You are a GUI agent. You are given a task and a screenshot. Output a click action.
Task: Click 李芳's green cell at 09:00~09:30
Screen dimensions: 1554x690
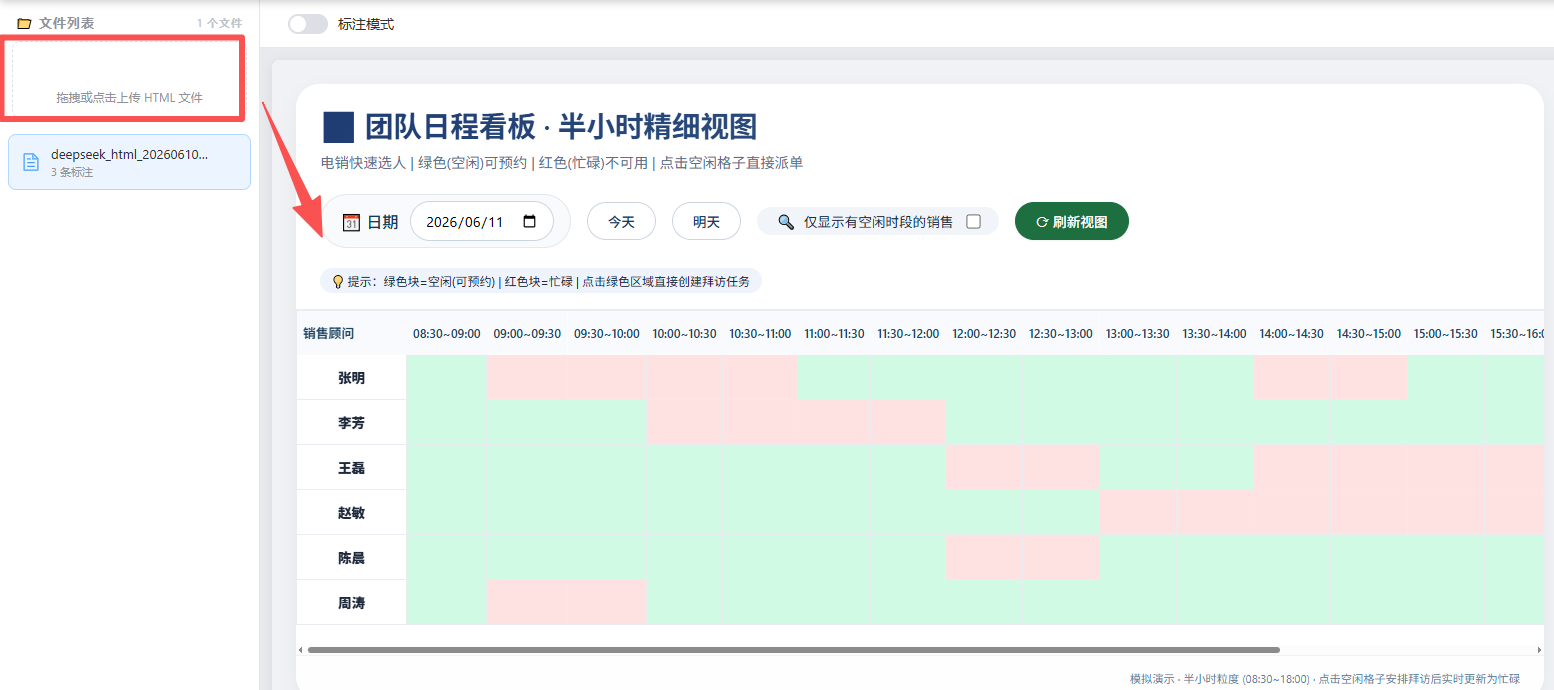[527, 423]
